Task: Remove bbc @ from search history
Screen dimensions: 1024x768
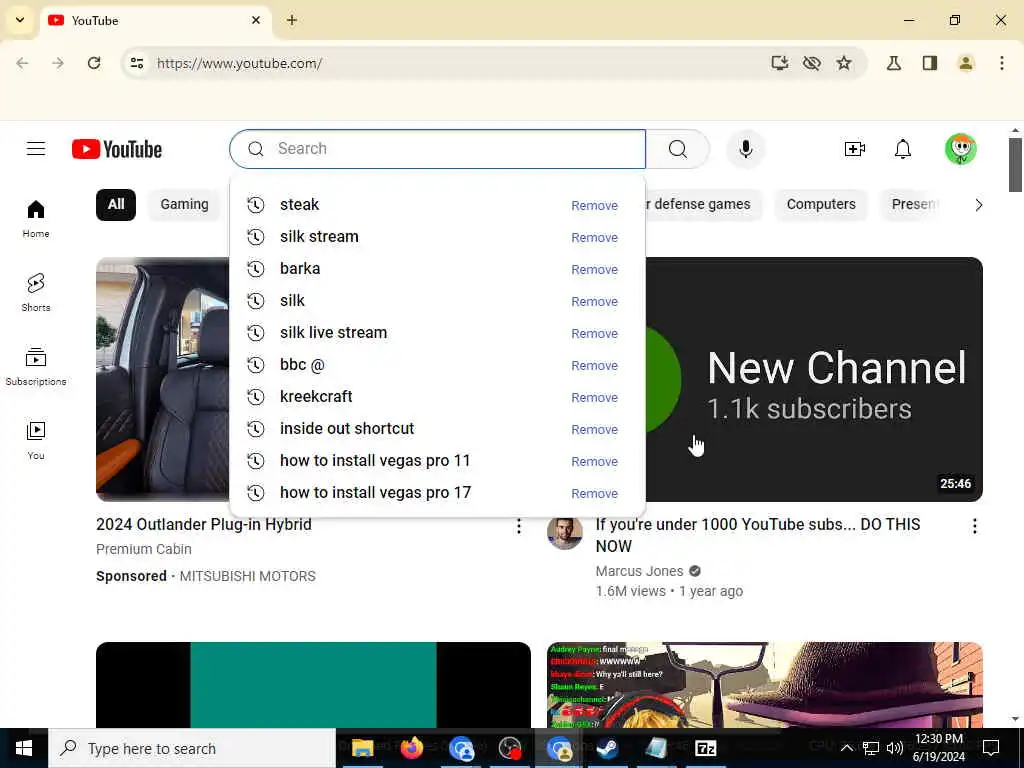Action: pos(594,366)
